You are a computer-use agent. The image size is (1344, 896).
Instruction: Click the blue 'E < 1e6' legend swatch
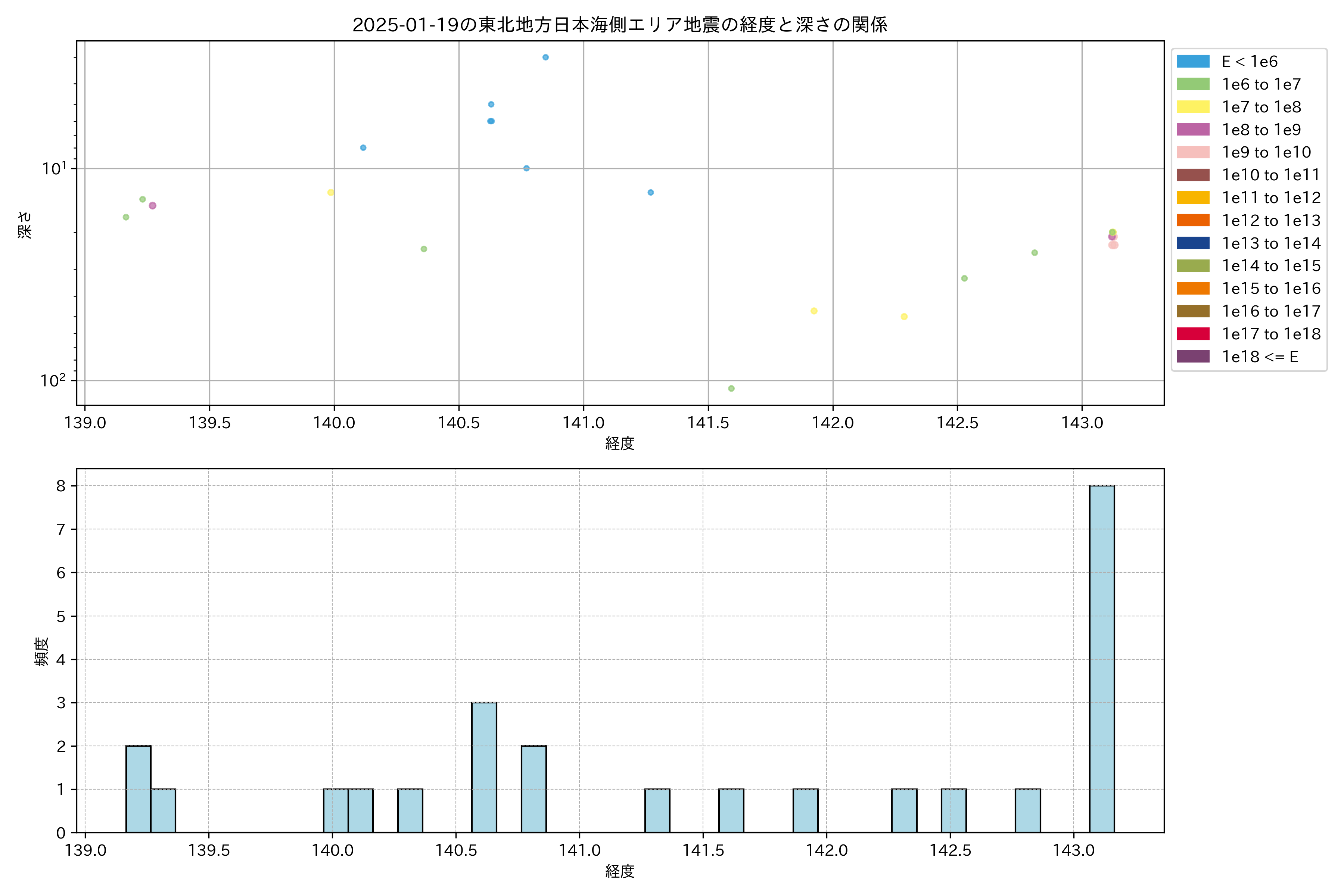1192,61
